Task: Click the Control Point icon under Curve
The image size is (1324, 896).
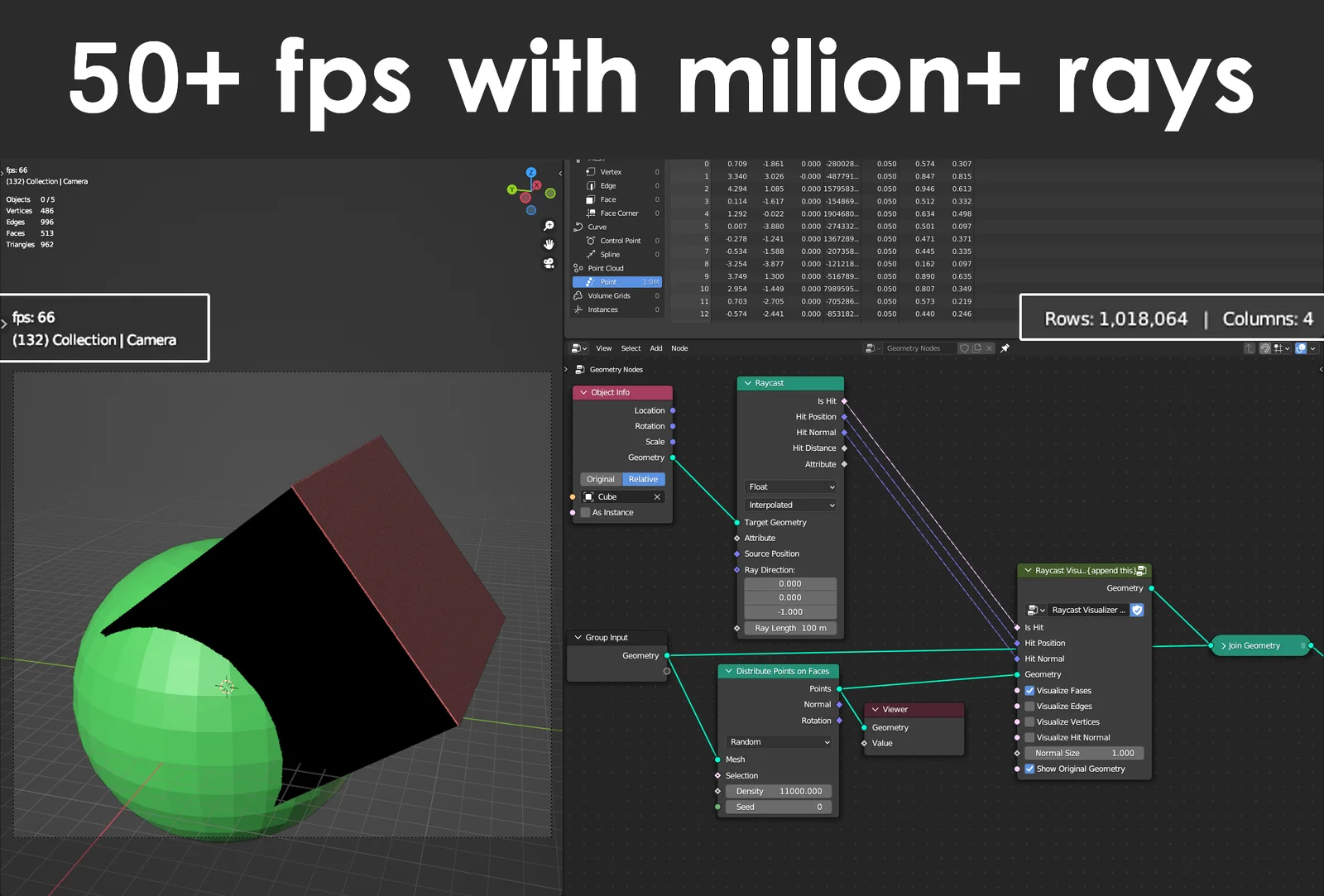Action: coord(591,241)
